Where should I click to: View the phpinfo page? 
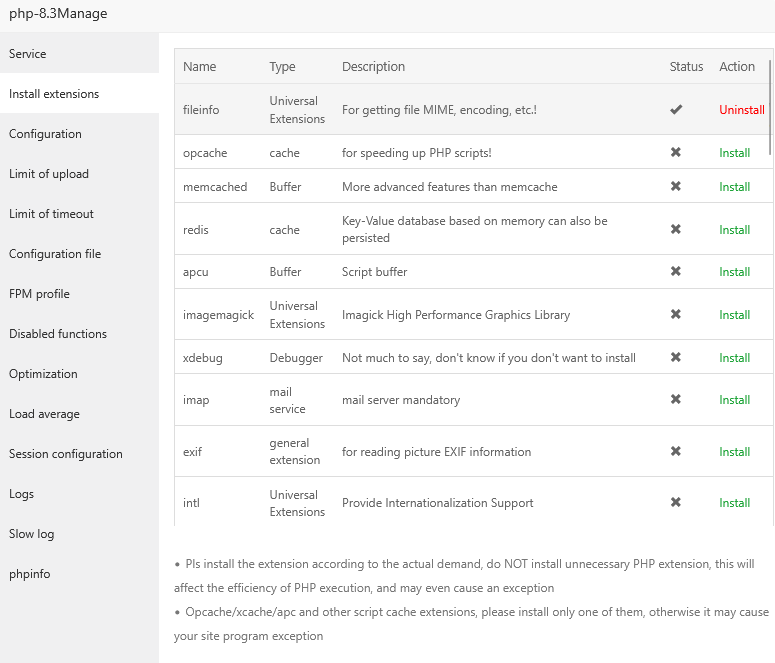click(30, 574)
